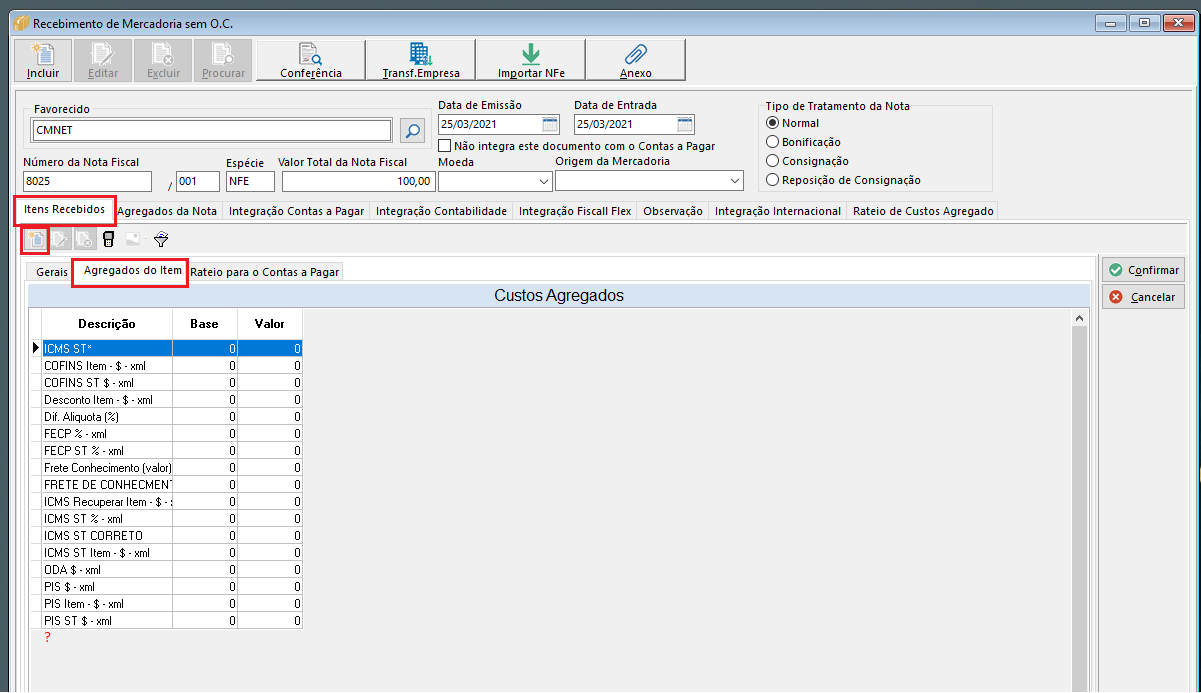Viewport: 1201px width, 693px height.
Task: Click the image icon in items toolbar
Action: pos(132,239)
